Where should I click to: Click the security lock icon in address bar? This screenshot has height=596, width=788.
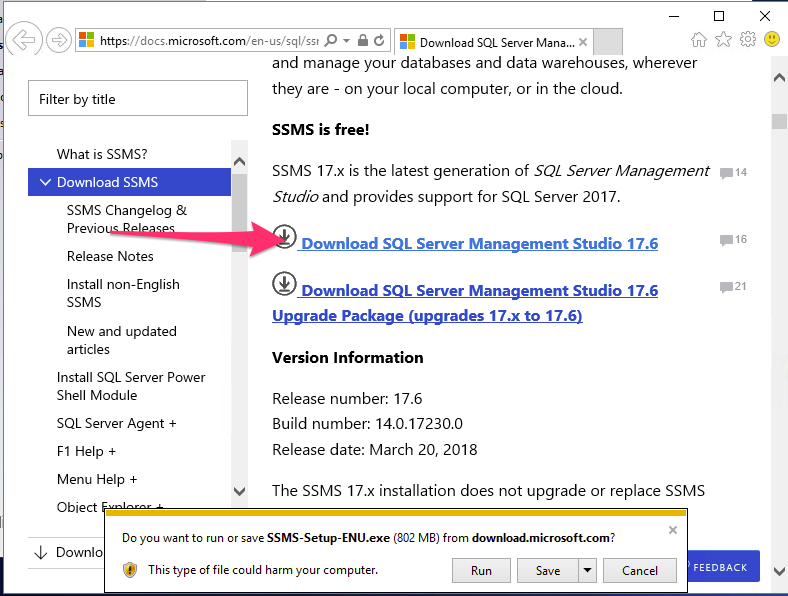(362, 40)
